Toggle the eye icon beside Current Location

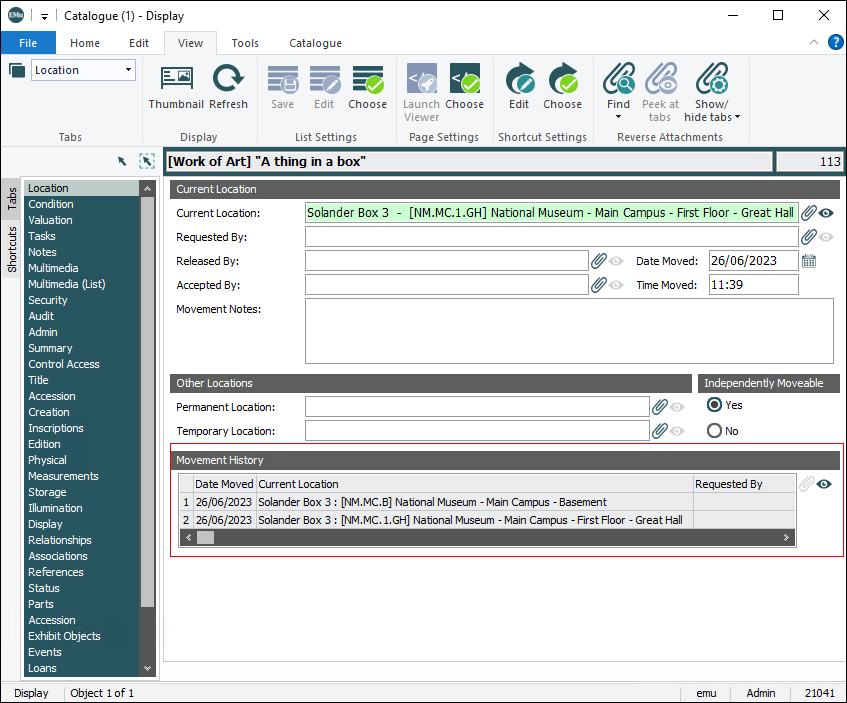827,213
